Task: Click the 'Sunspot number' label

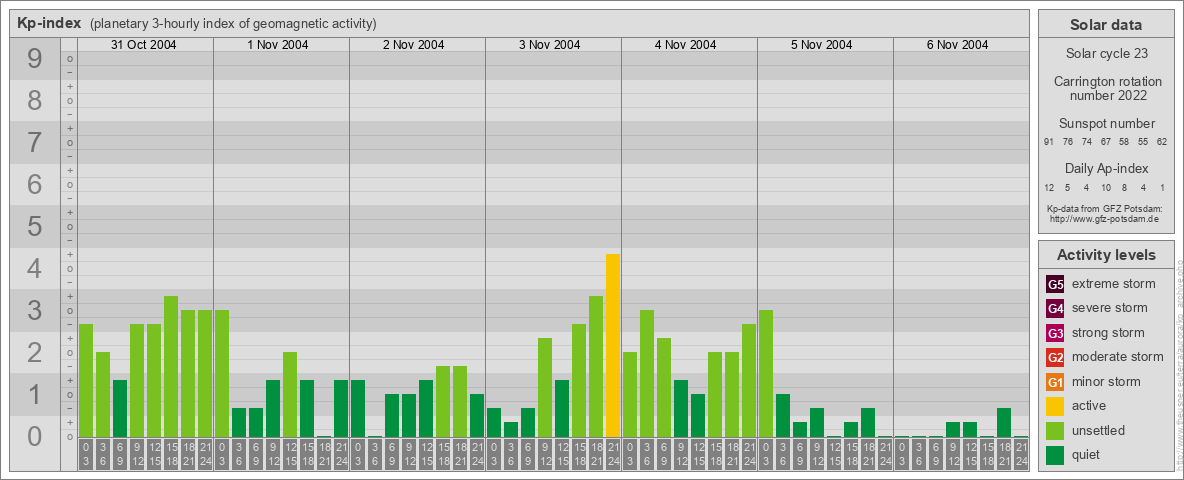Action: [1107, 124]
